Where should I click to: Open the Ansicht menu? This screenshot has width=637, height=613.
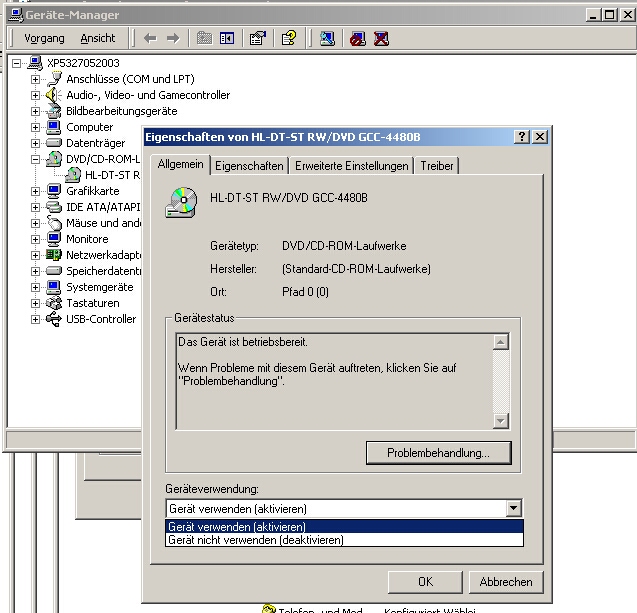click(98, 39)
